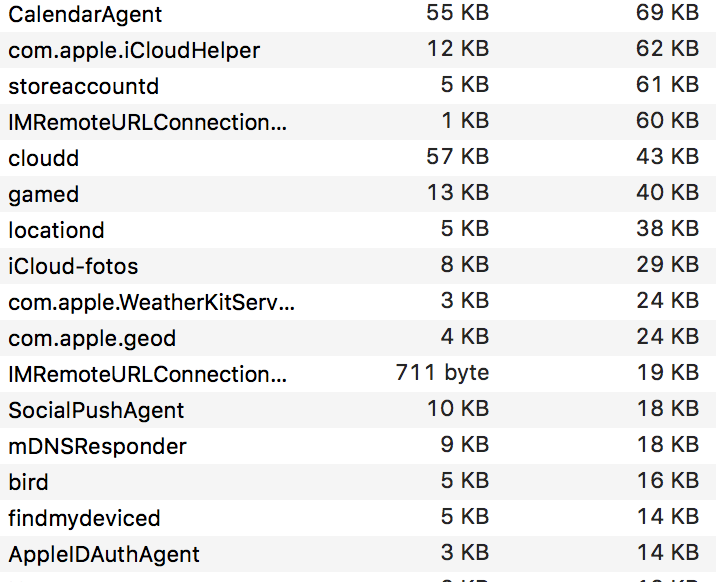
Task: Select the cloudd process row
Action: (44, 159)
